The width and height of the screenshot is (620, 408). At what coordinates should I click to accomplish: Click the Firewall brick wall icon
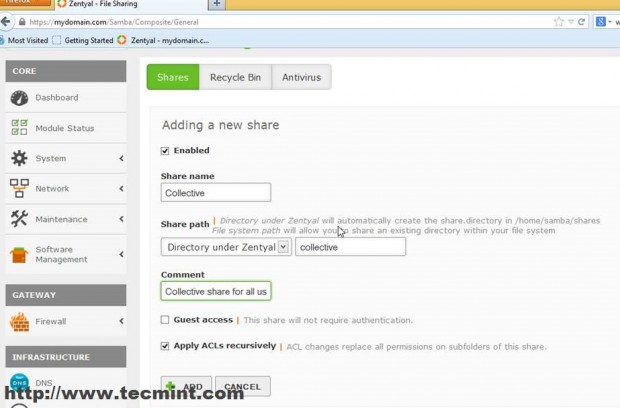click(19, 321)
